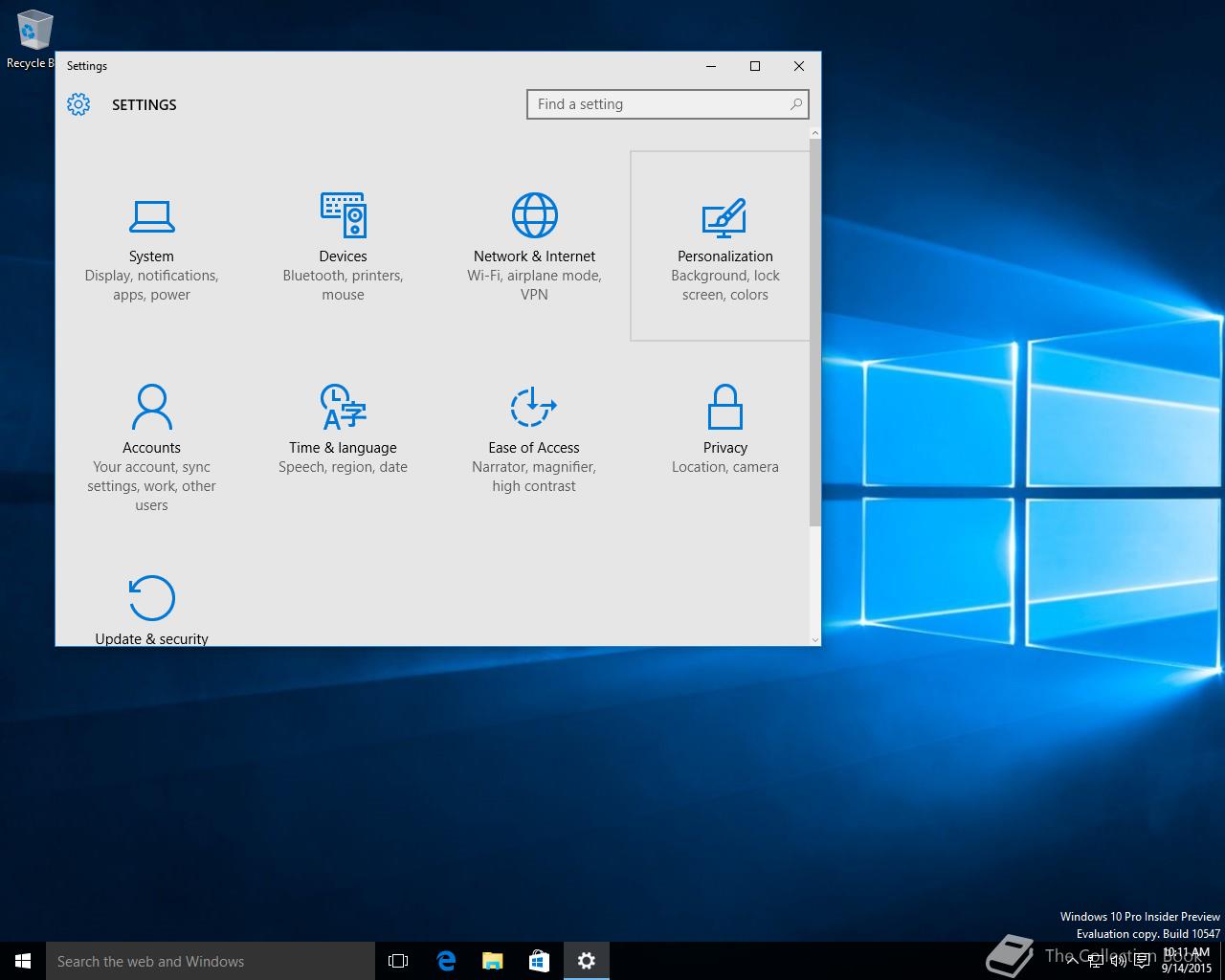This screenshot has height=980, width=1225.
Task: Click the search magnifier in Find a setting
Action: (795, 104)
